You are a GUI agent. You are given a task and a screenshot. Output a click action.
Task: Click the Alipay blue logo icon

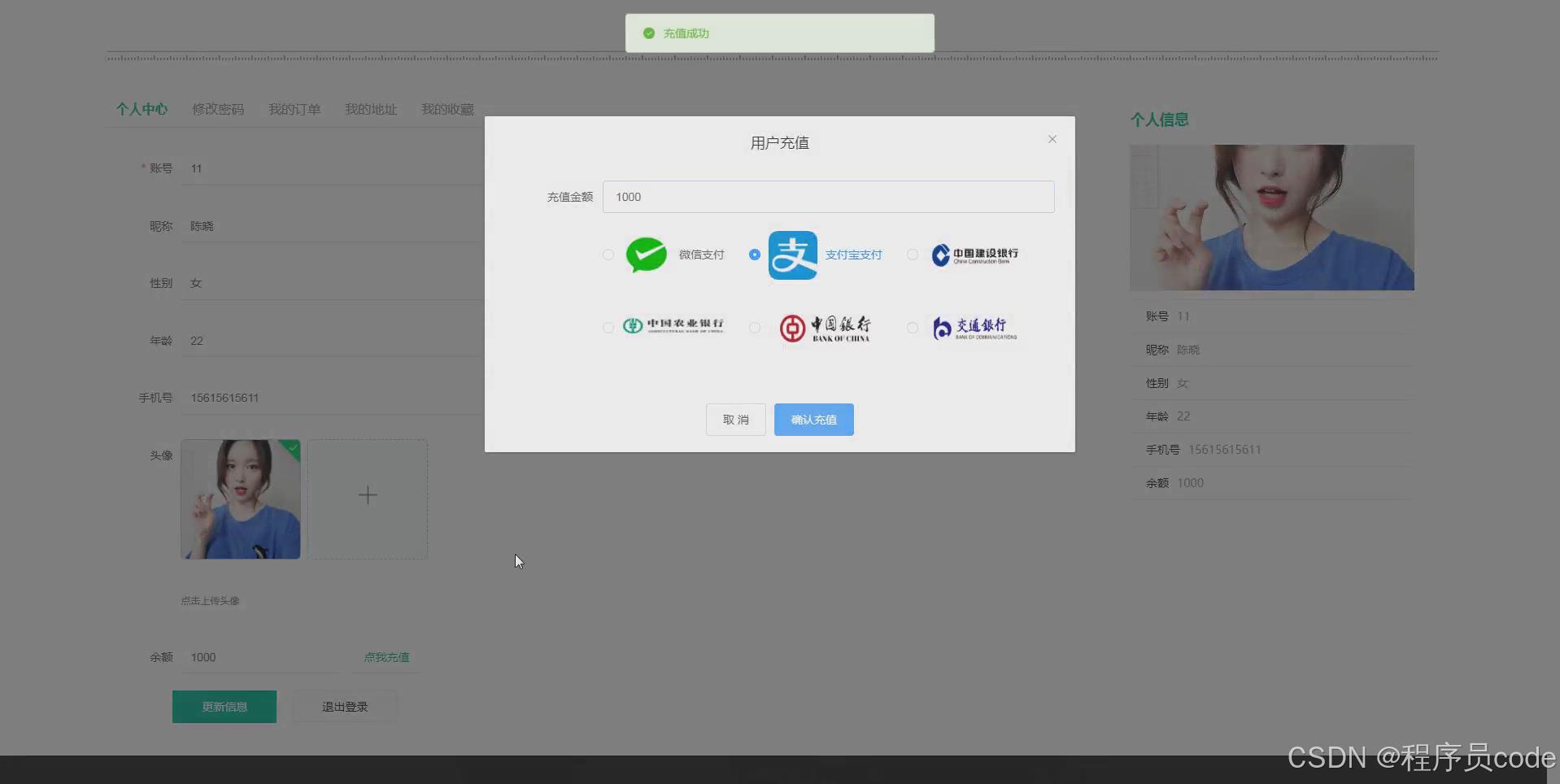[792, 255]
